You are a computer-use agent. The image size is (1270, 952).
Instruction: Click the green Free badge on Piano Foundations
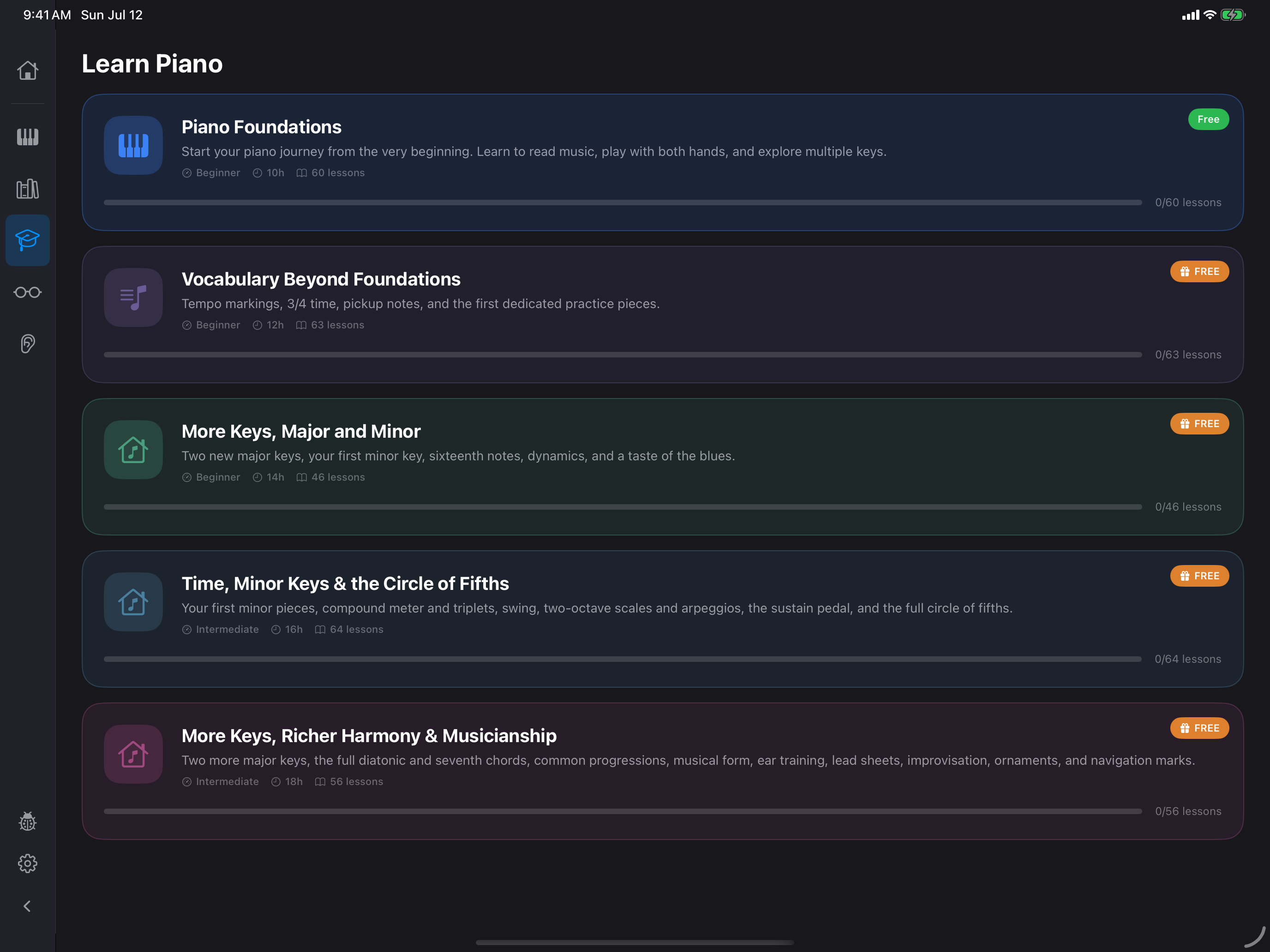pyautogui.click(x=1208, y=119)
